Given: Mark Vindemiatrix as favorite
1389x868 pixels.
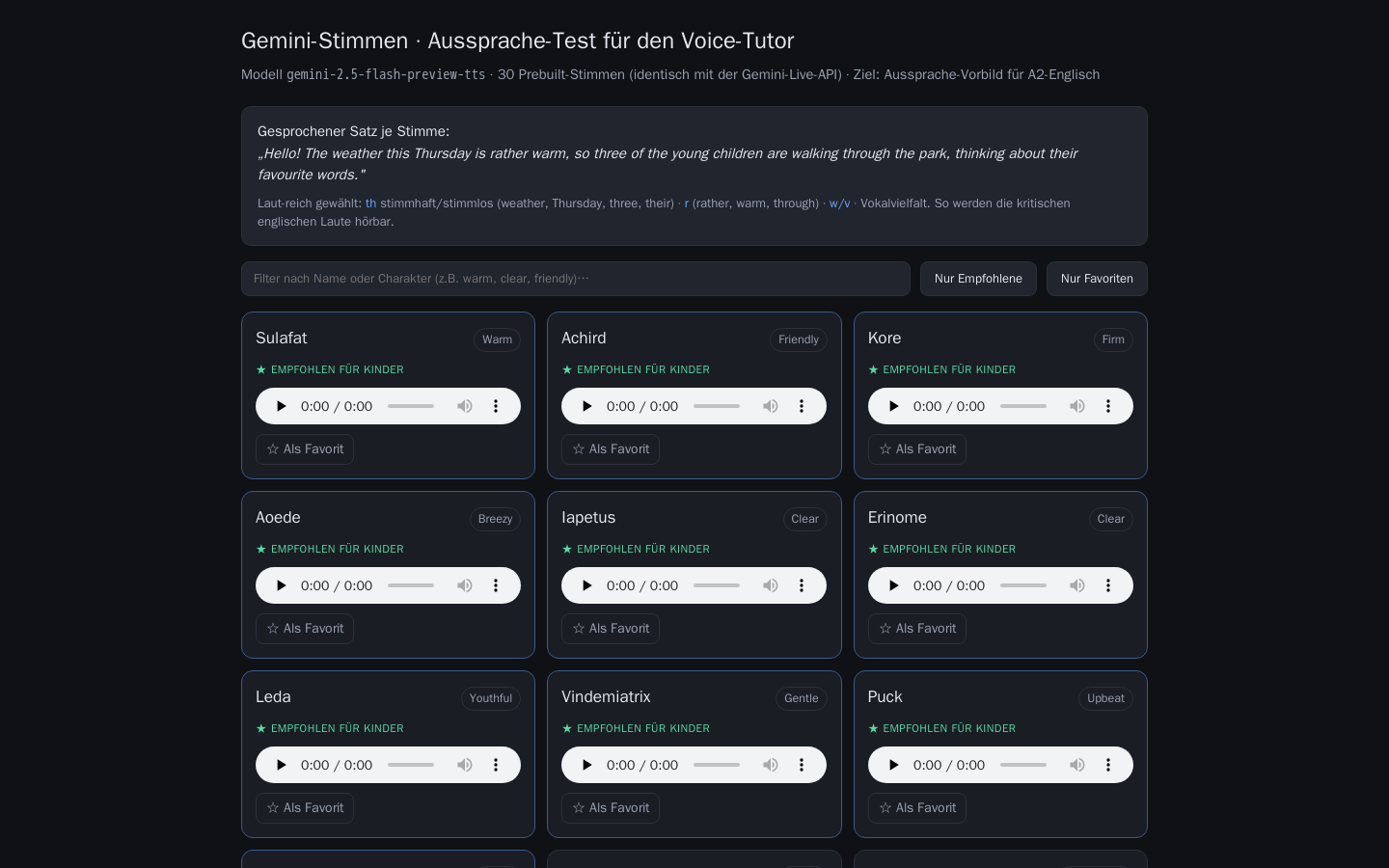Looking at the screenshot, I should (611, 808).
